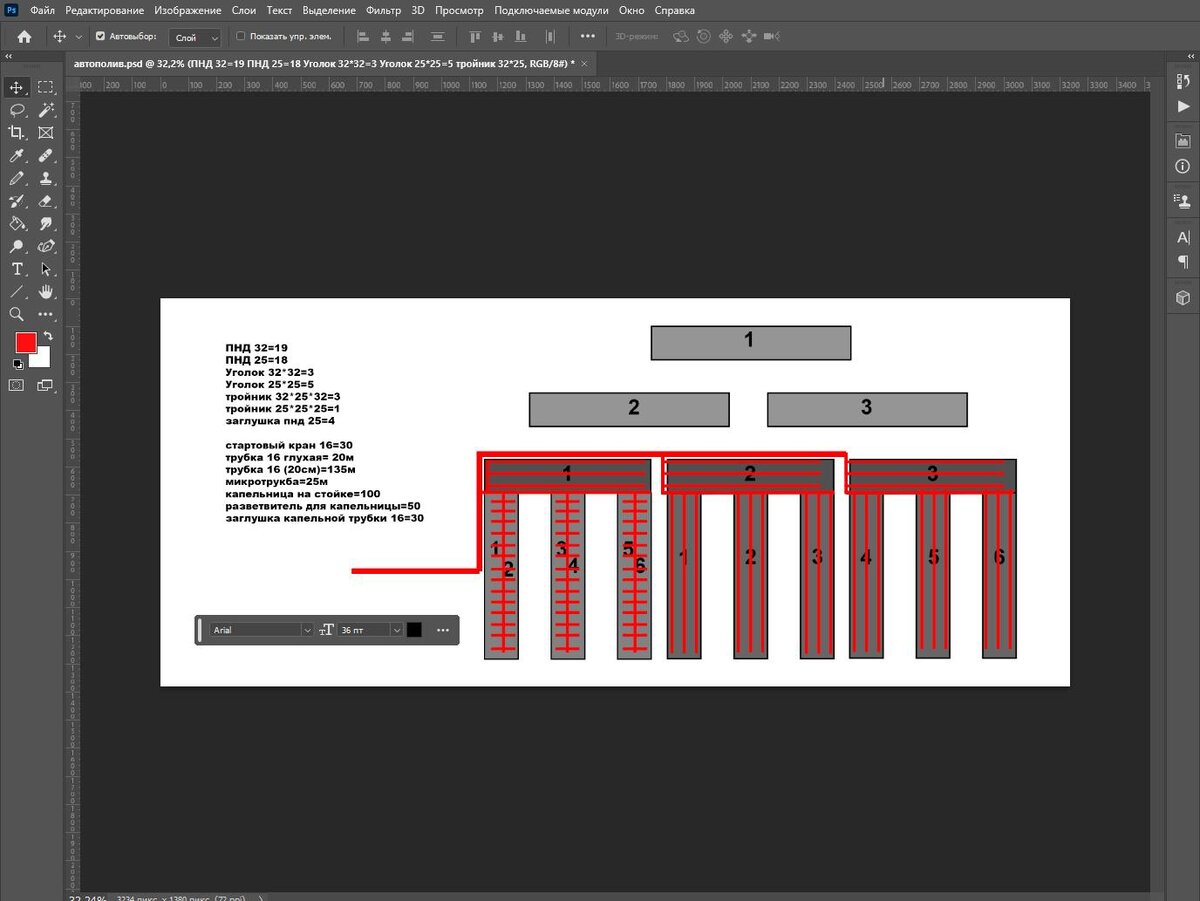
Task: Toggle the Автовыбор checkbox
Action: pos(100,36)
